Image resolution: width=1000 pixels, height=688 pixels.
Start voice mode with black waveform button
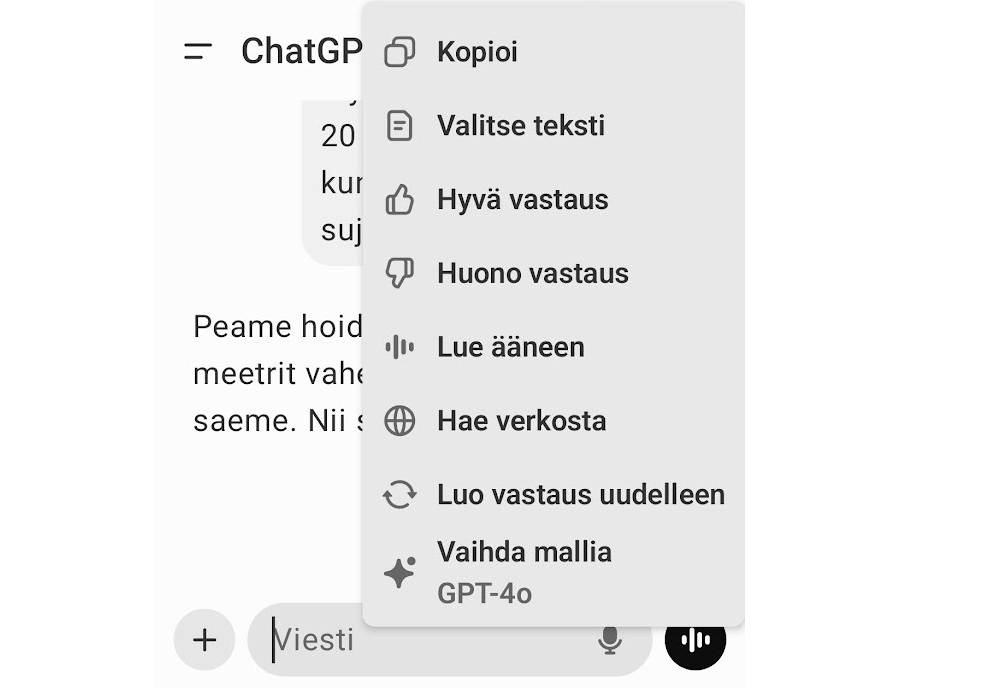(695, 640)
